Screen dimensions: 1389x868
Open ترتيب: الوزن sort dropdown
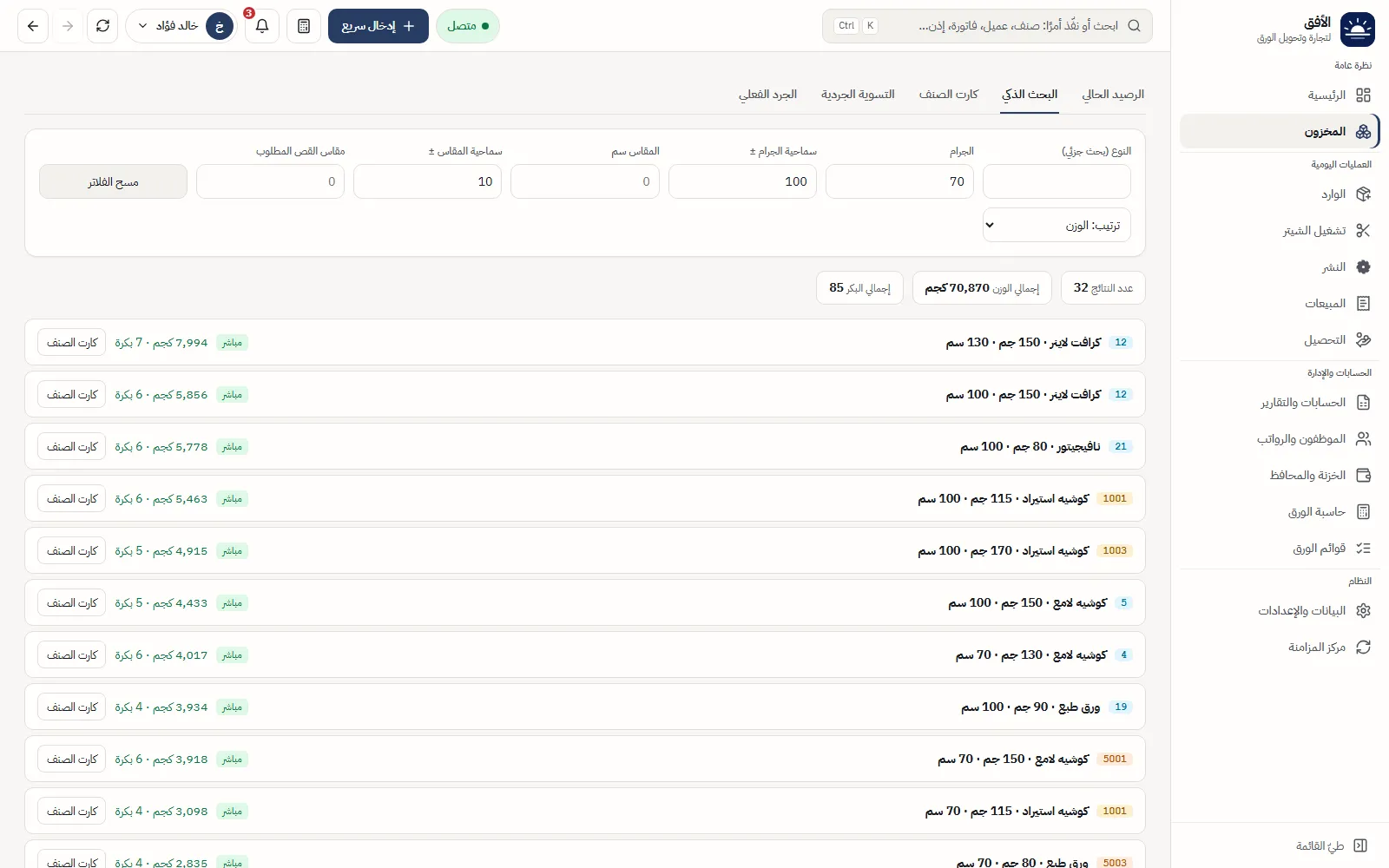click(1057, 225)
